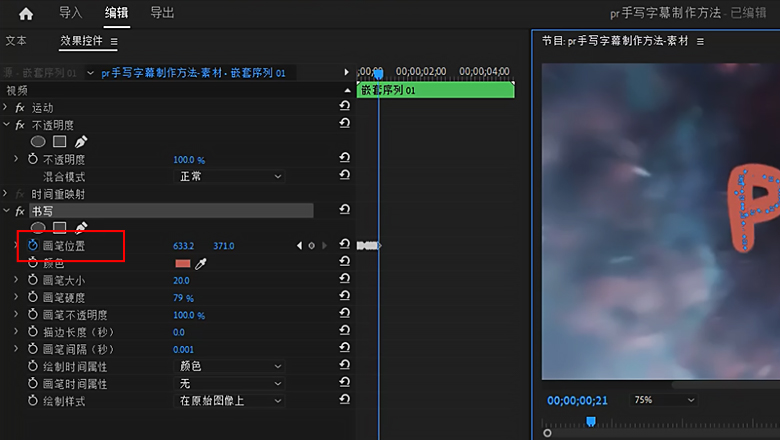Image resolution: width=780 pixels, height=440 pixels.
Task: Expand the 时间重映射 effect
Action: pos(5,193)
